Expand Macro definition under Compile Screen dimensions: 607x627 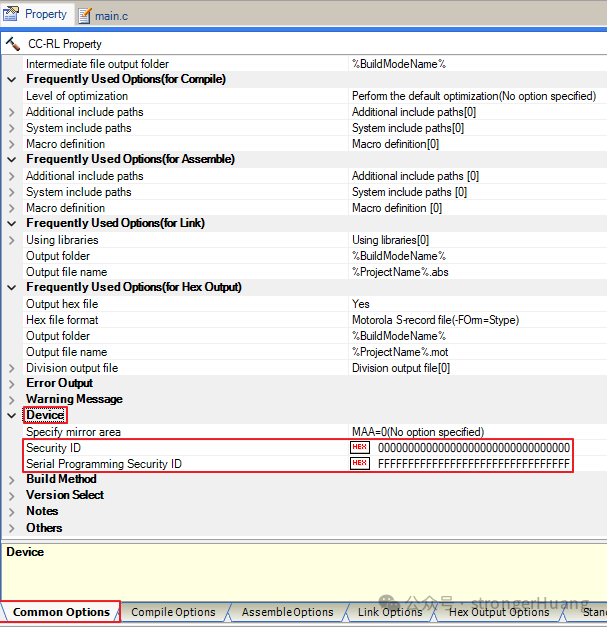click(12, 144)
